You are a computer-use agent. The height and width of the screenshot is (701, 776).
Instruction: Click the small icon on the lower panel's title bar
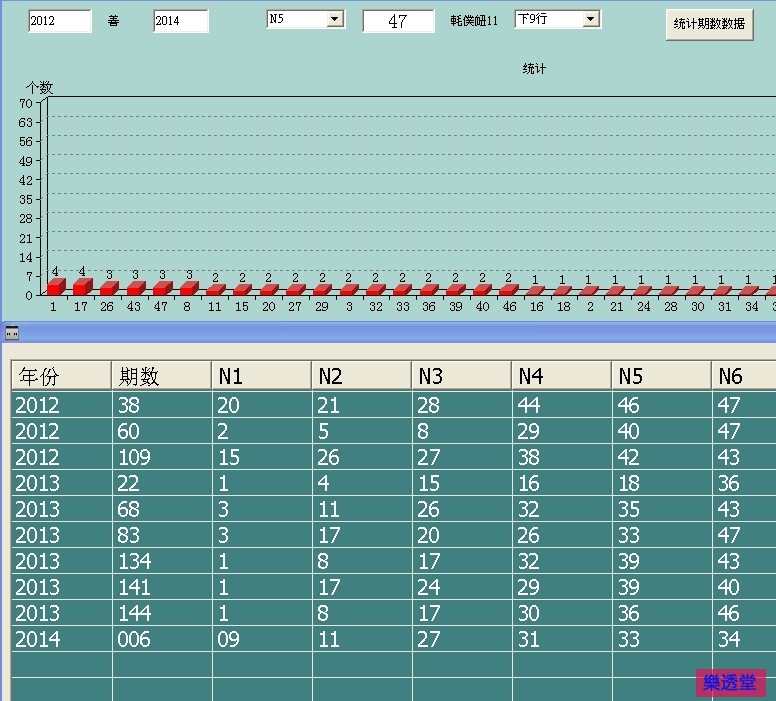pos(12,333)
